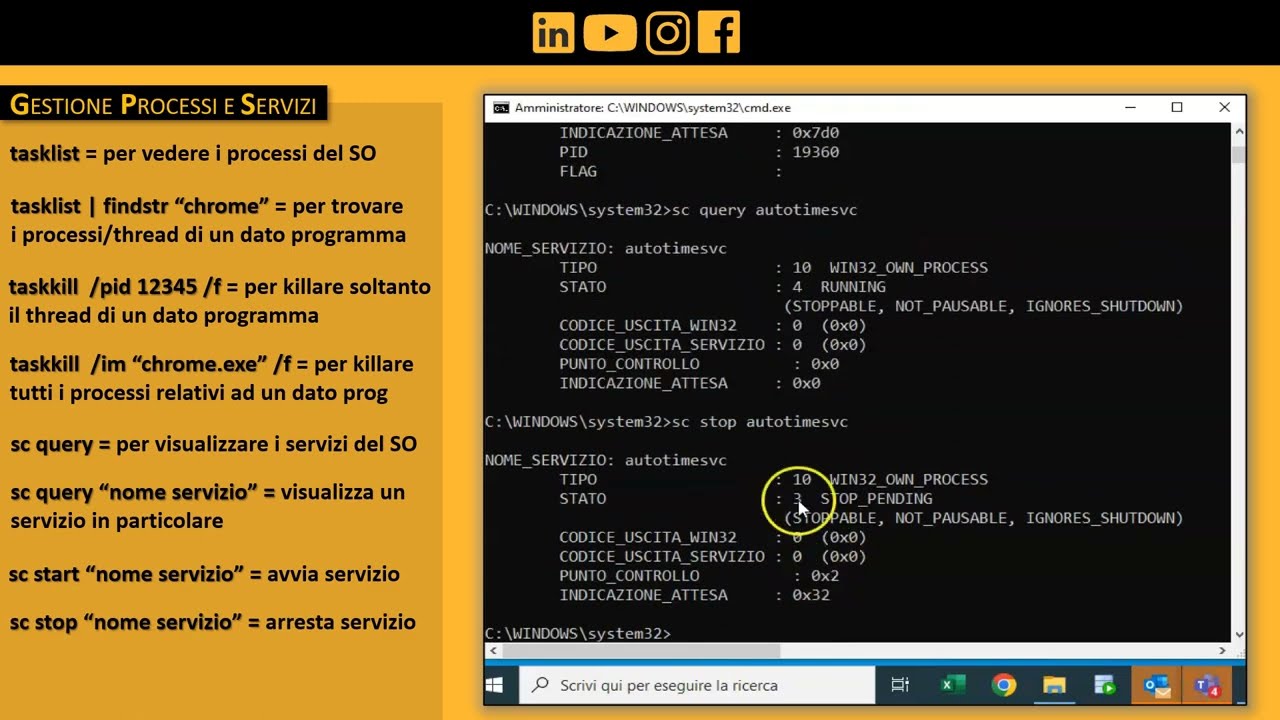This screenshot has height=720, width=1280.
Task: Click the 'sc start "nome servizio"' line
Action: 205,575
